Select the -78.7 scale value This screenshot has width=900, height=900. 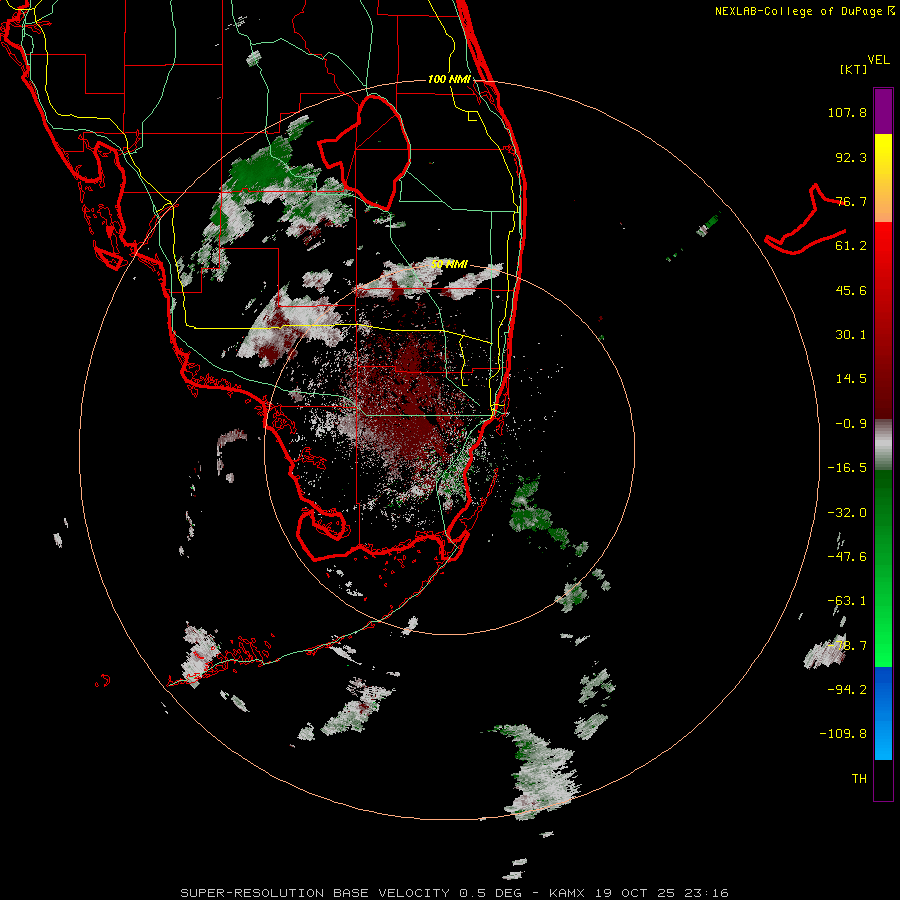tap(847, 646)
